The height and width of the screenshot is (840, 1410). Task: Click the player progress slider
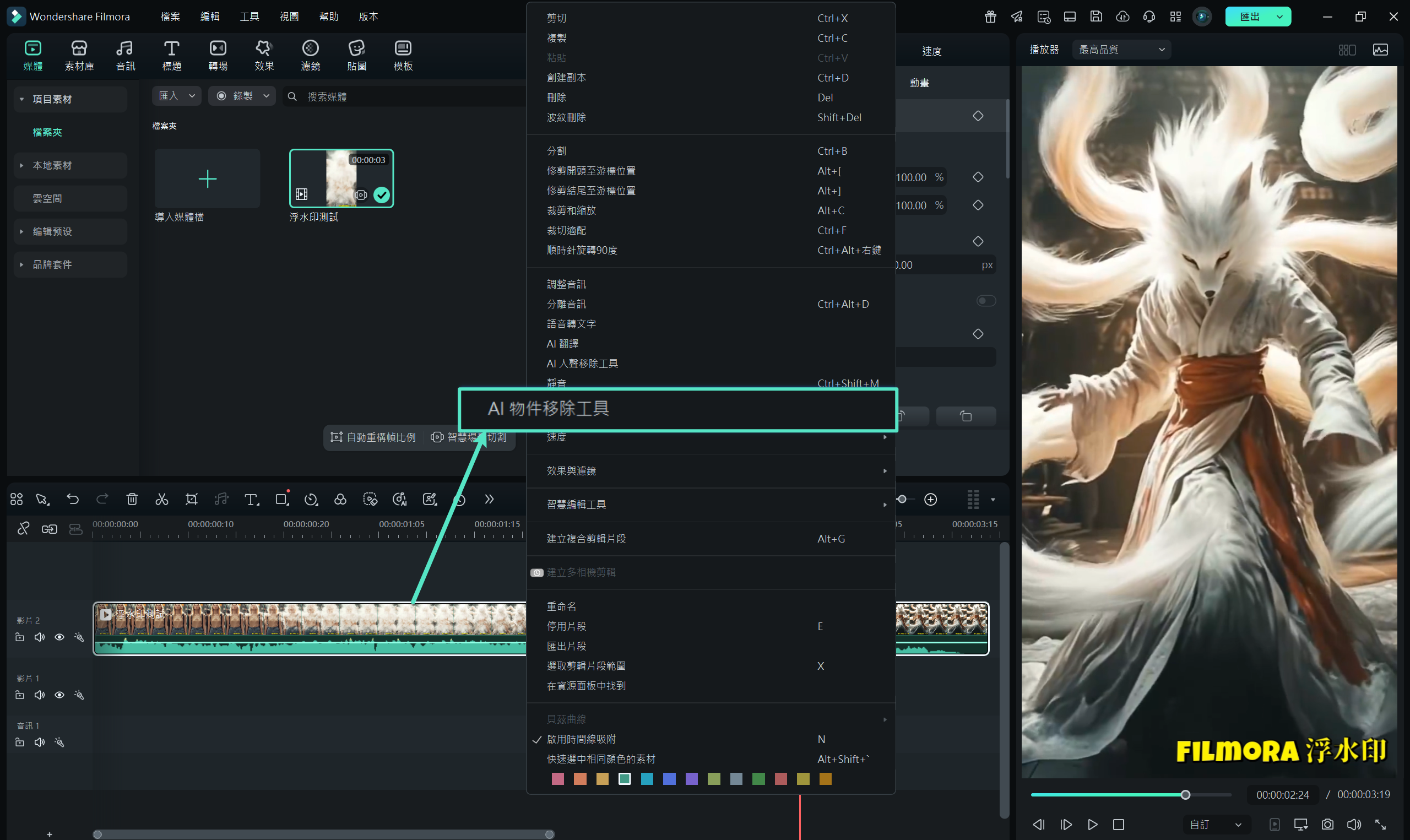click(1131, 795)
